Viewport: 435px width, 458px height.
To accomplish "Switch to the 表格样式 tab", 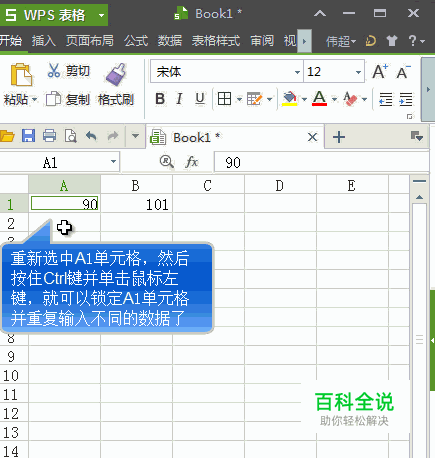I will pyautogui.click(x=216, y=41).
